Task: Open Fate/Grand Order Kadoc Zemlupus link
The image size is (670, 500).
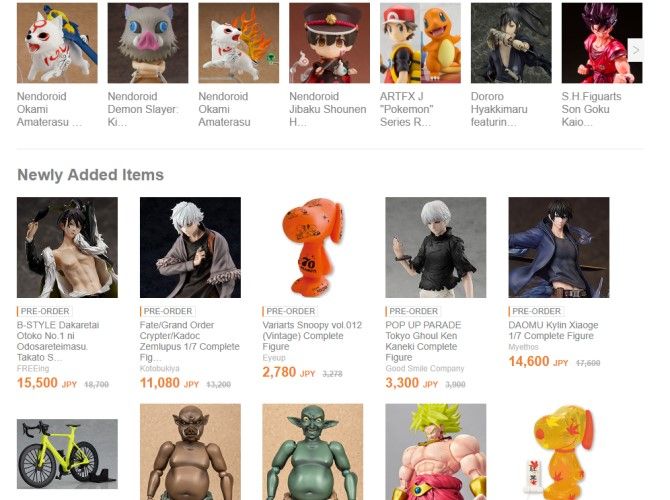Action: click(x=189, y=341)
